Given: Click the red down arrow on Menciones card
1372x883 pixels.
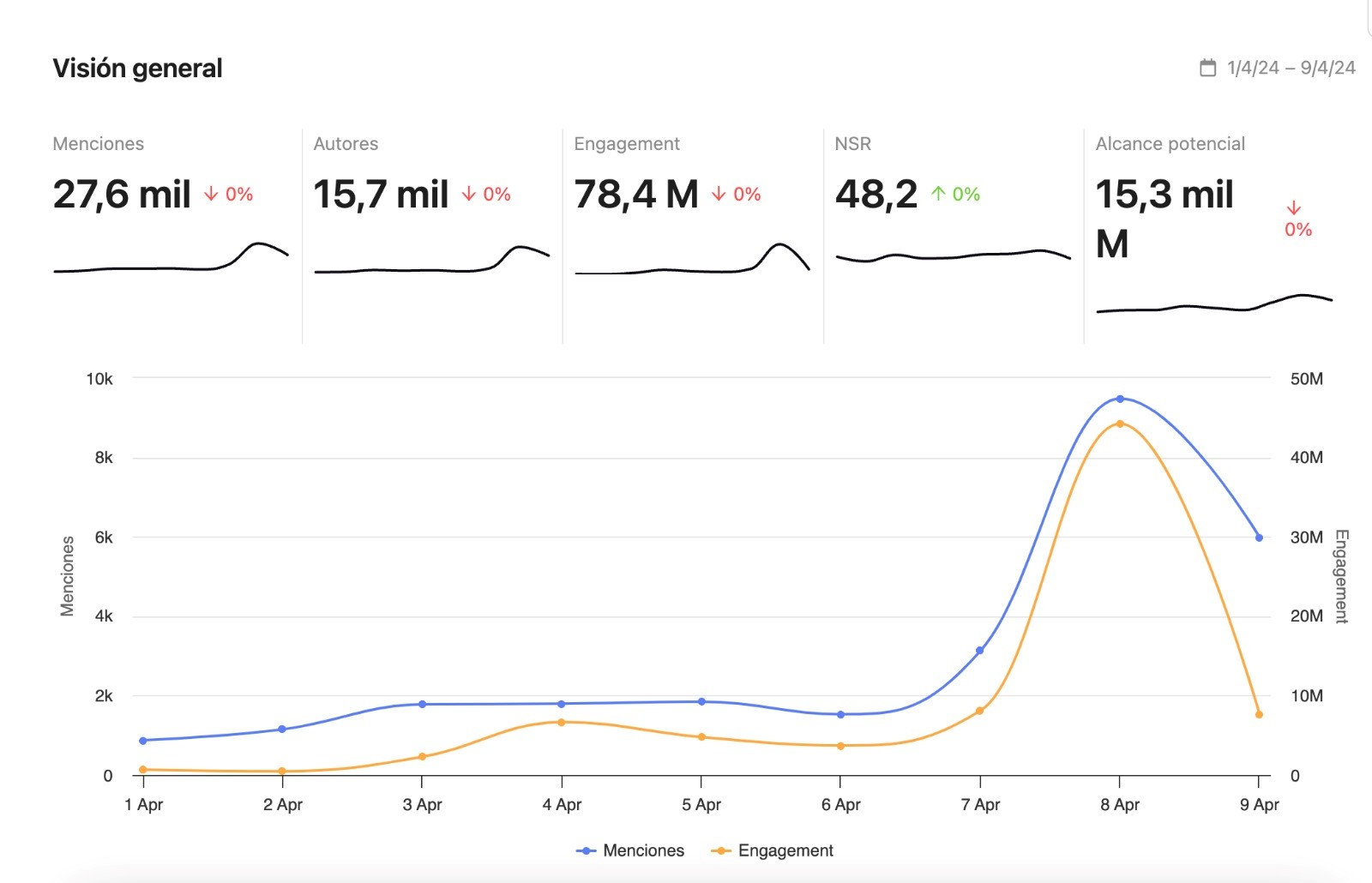Looking at the screenshot, I should 211,195.
